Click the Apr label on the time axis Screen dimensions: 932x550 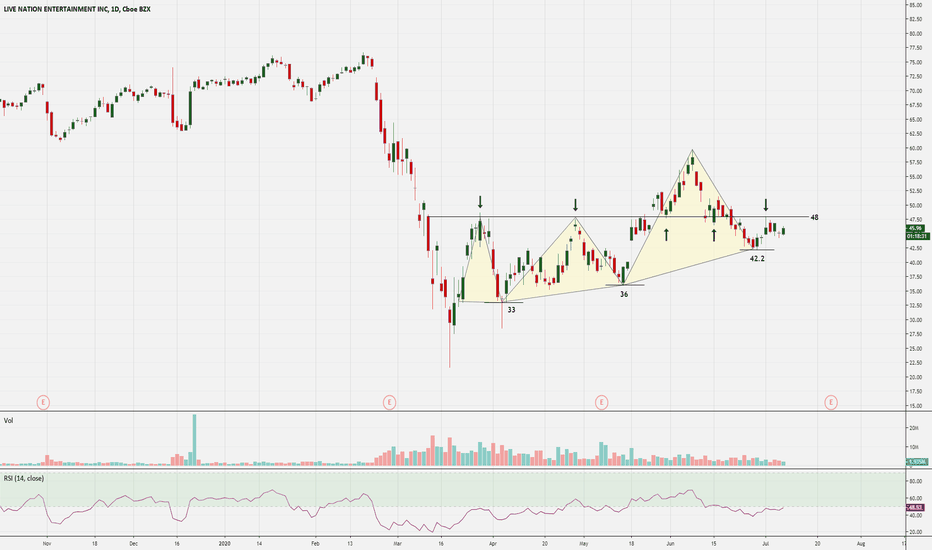click(x=492, y=543)
